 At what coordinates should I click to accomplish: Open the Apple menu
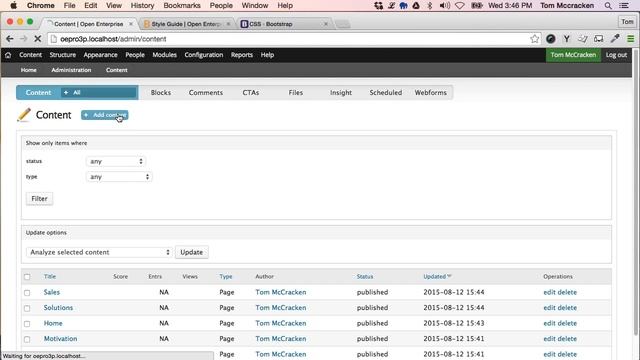point(13,5)
